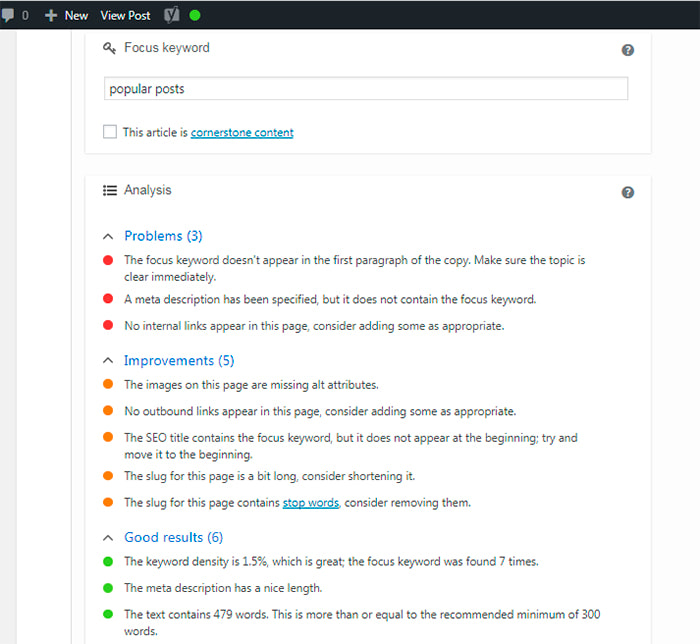Click the green SEO score indicator in admin bar
The width and height of the screenshot is (700, 644).
195,15
